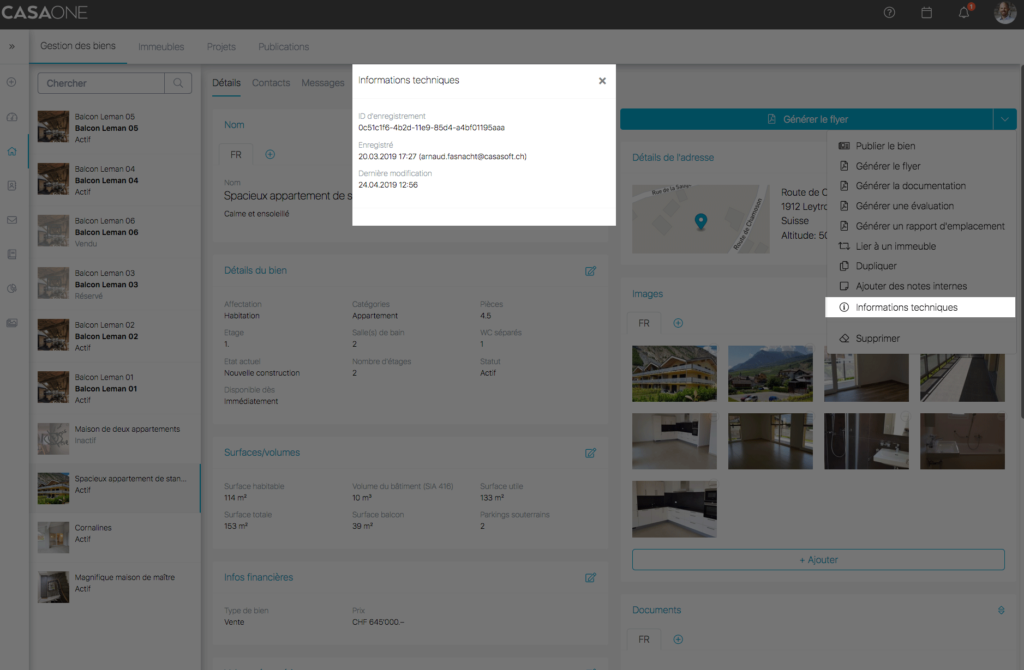Edit the Infos financières section

click(x=590, y=578)
